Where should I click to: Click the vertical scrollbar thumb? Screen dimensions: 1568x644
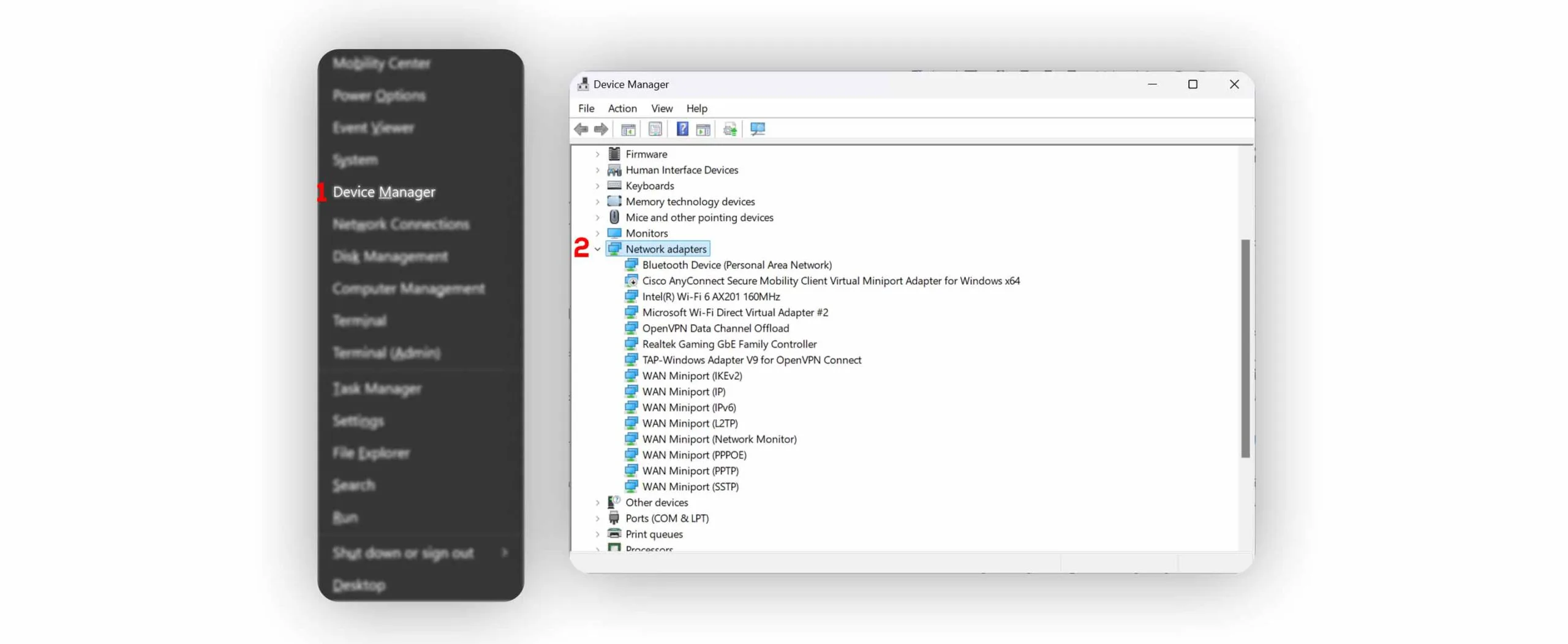click(x=1245, y=348)
